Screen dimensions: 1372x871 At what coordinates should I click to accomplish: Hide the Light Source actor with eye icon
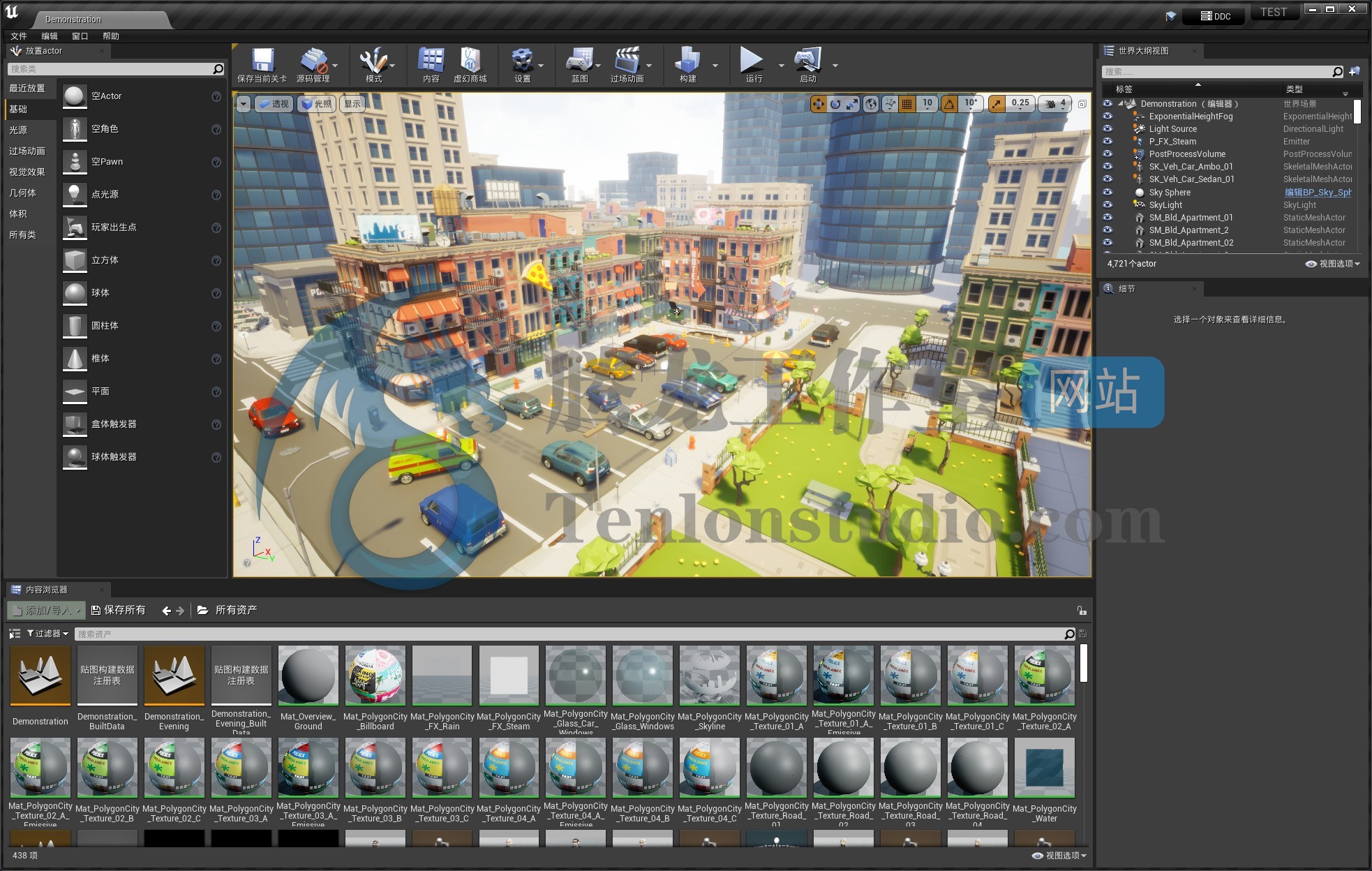(x=1108, y=129)
